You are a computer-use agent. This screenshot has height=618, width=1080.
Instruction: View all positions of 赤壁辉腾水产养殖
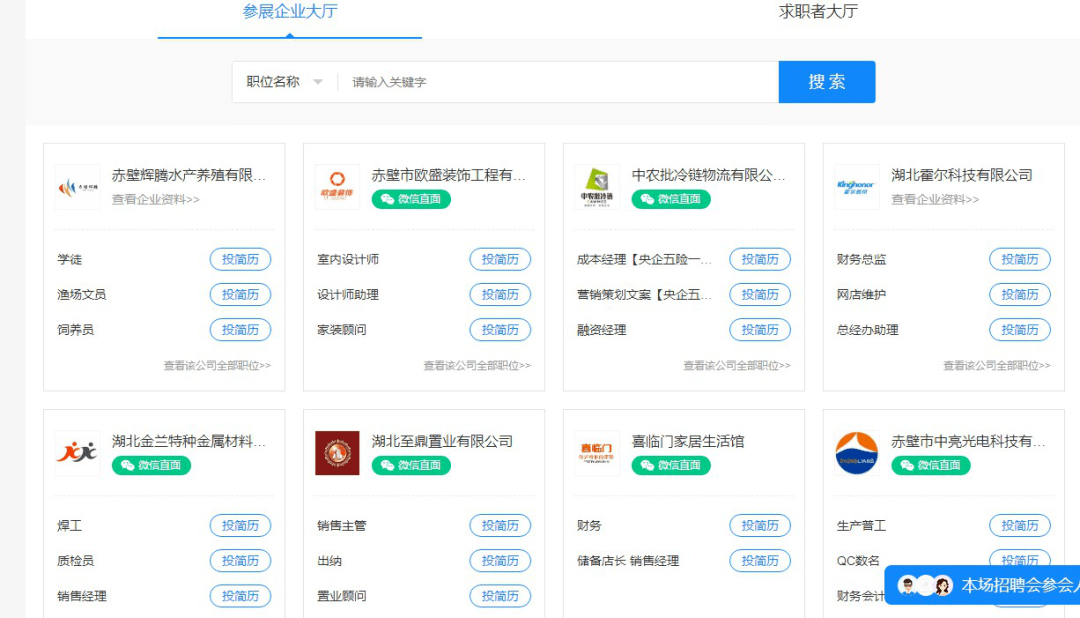tap(217, 365)
